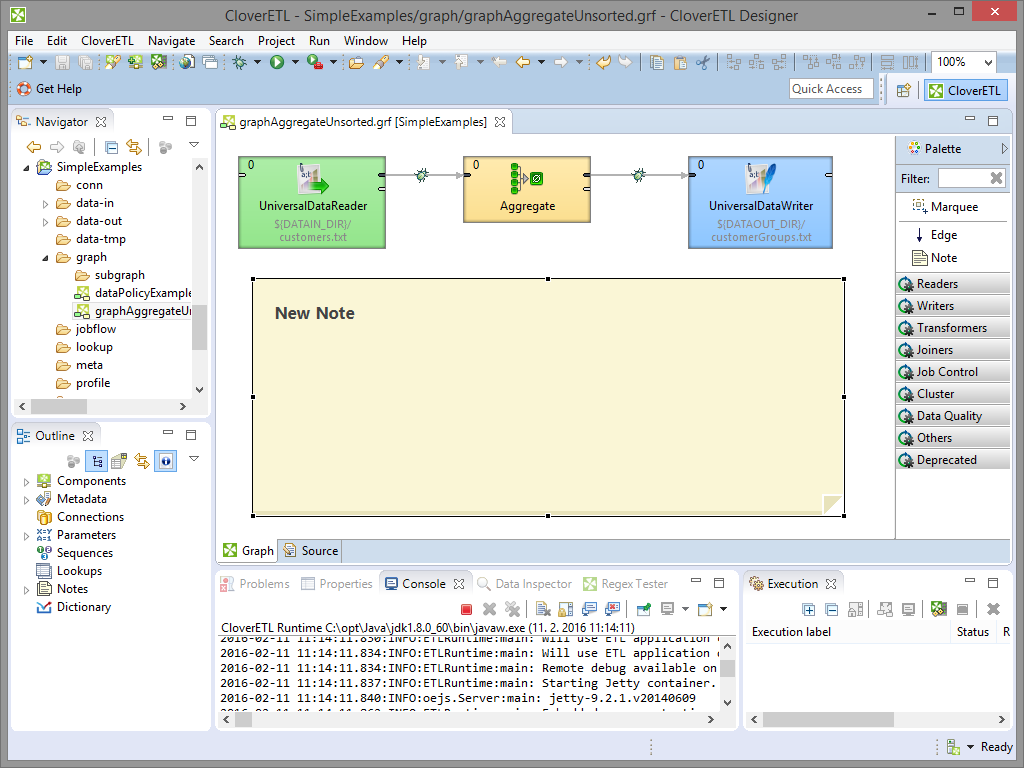Expand the data-in folder in Navigator

[x=46, y=204]
